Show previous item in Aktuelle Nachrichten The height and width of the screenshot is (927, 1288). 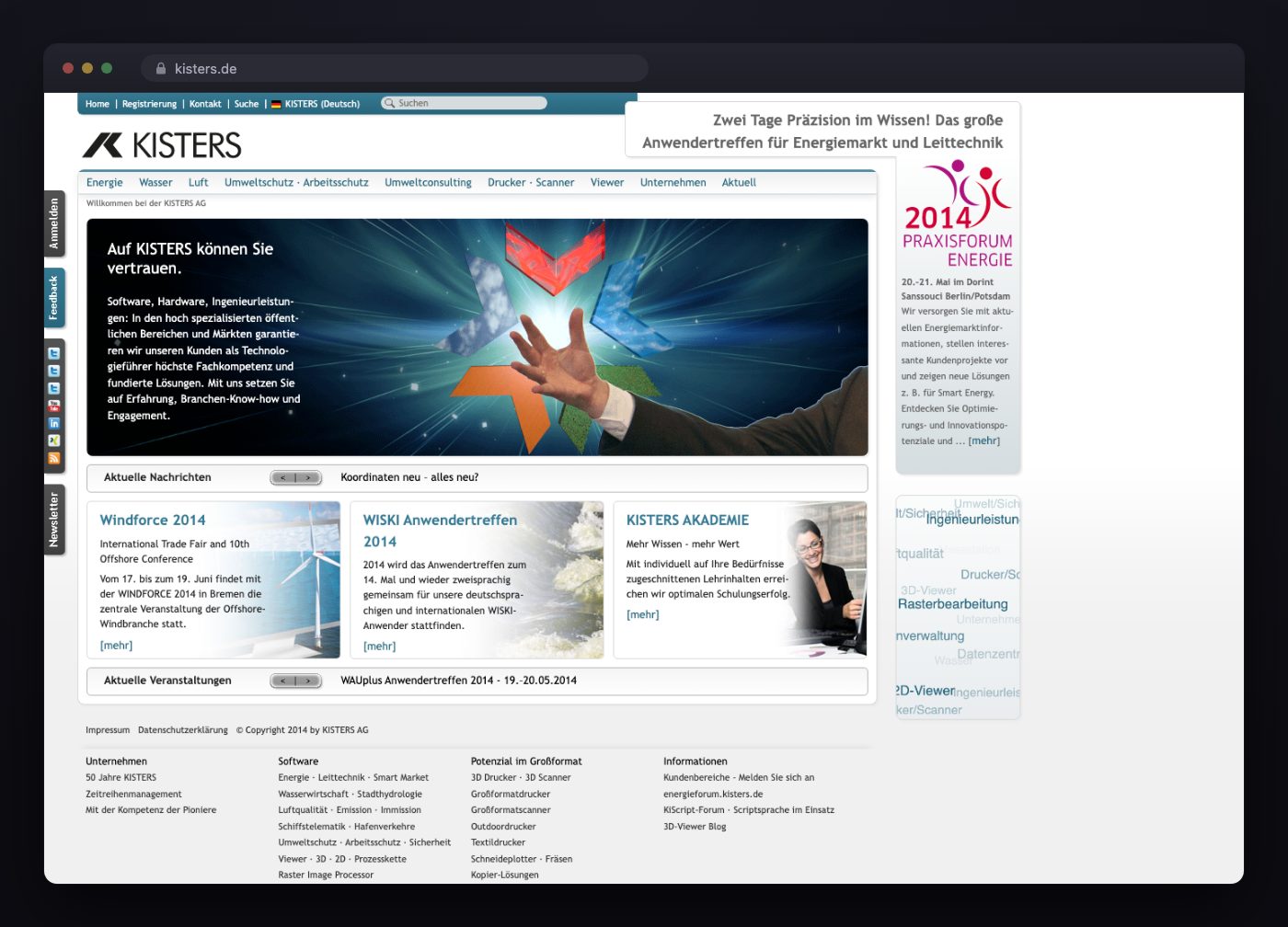click(282, 477)
